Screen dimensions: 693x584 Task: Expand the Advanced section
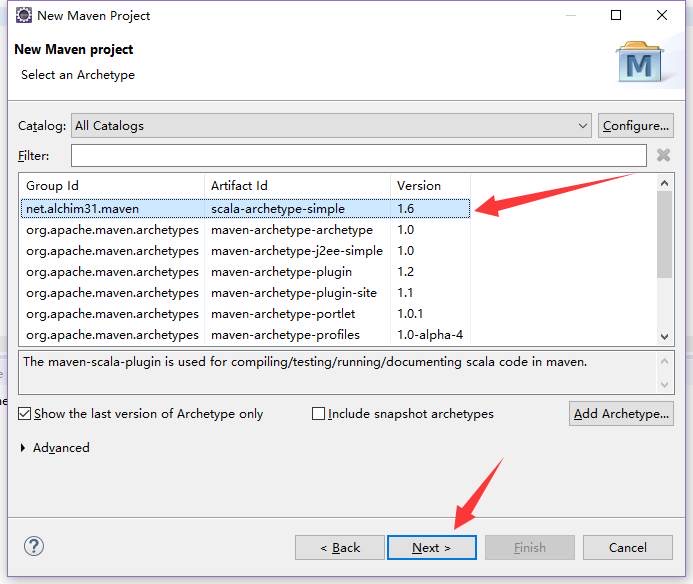coord(24,448)
